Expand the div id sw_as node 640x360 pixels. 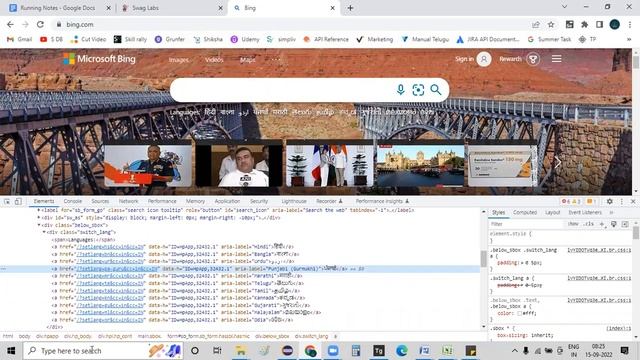(39, 218)
